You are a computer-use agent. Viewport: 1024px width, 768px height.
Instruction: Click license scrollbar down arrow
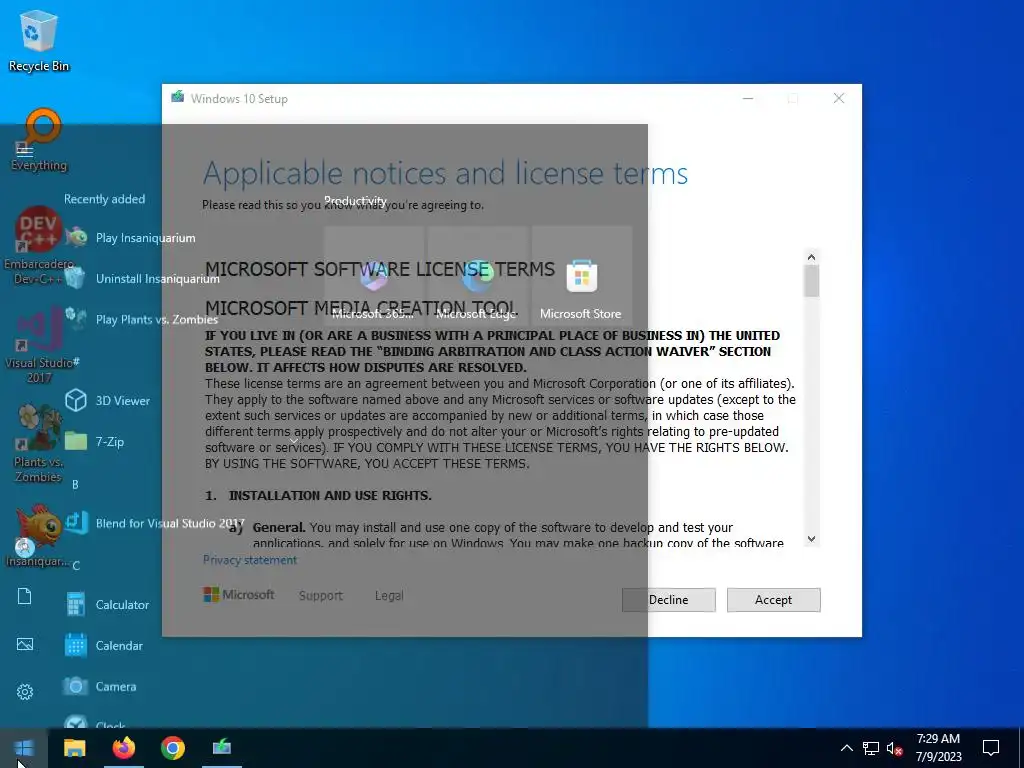click(x=811, y=539)
